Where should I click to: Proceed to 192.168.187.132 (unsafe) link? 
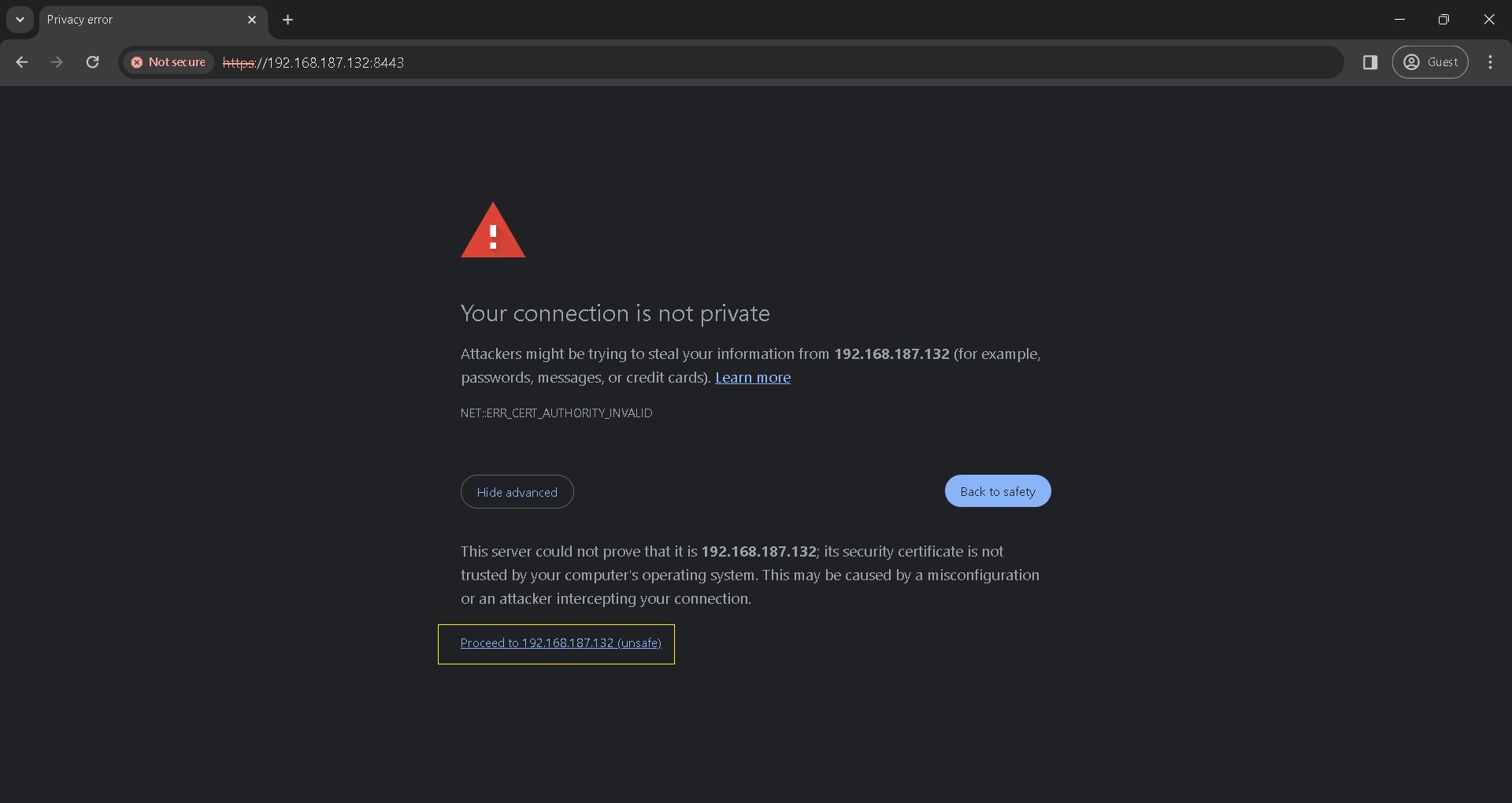[560, 643]
